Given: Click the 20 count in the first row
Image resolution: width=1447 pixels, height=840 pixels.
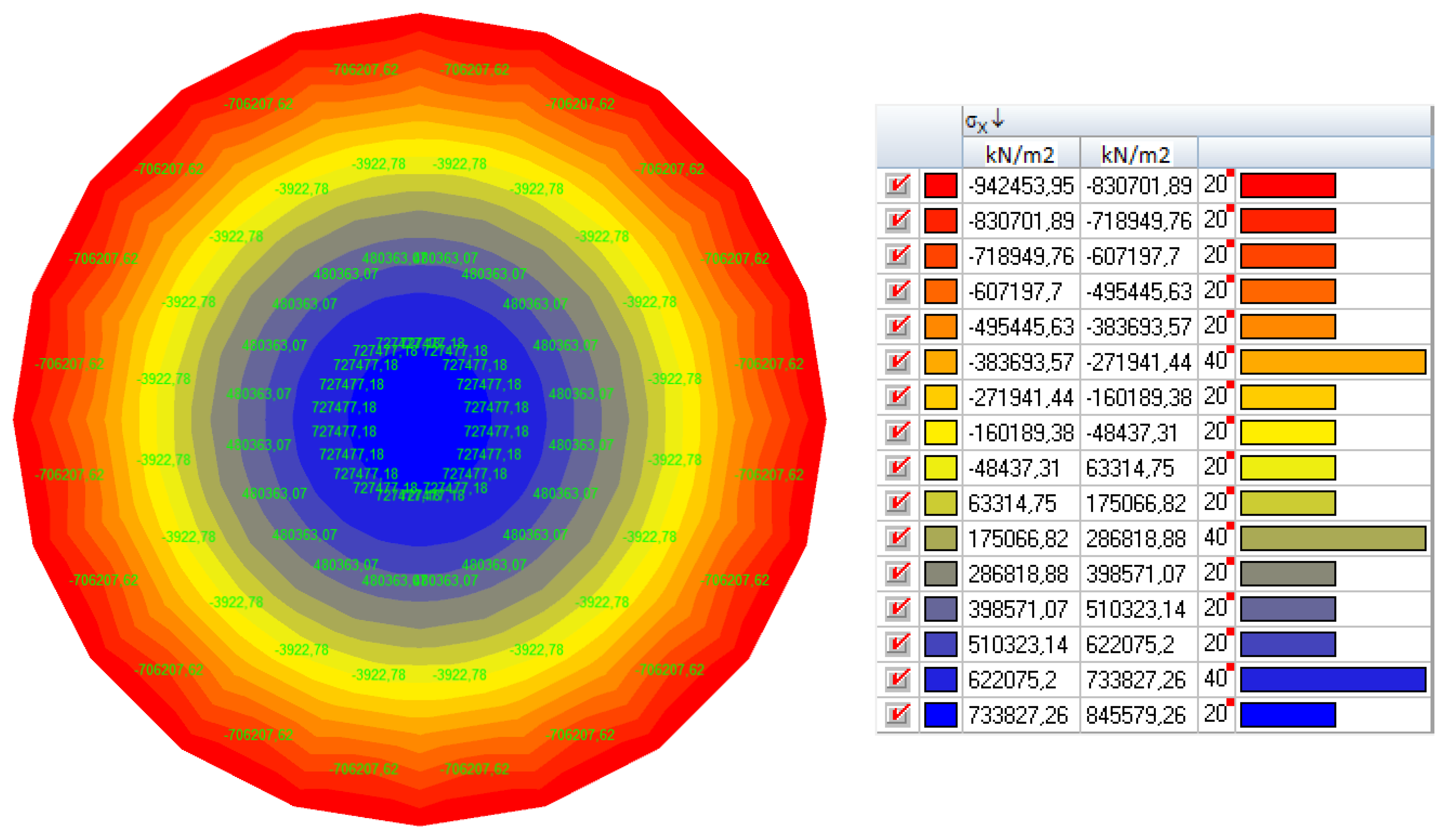Looking at the screenshot, I should 1215,185.
